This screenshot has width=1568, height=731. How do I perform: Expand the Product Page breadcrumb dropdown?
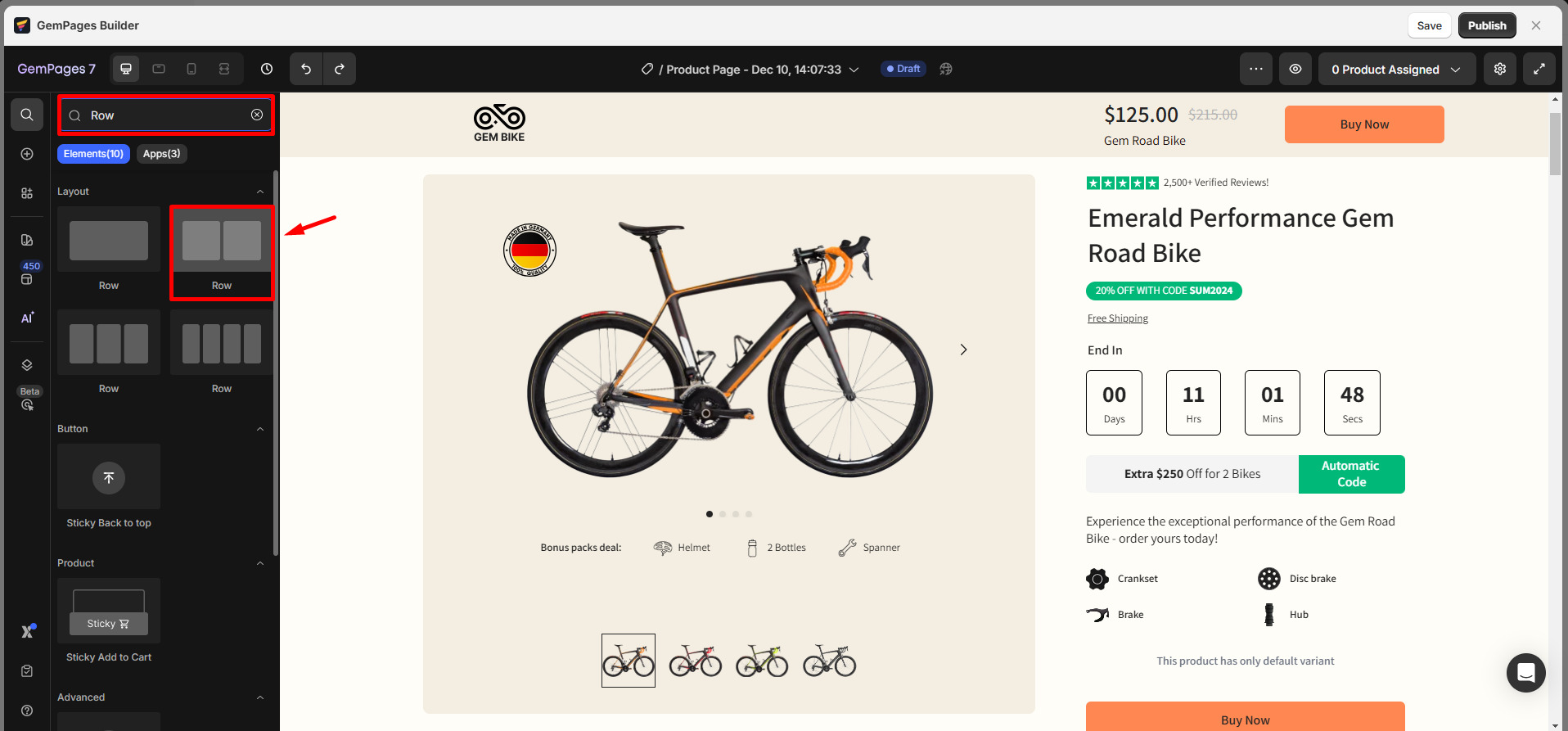tap(854, 69)
